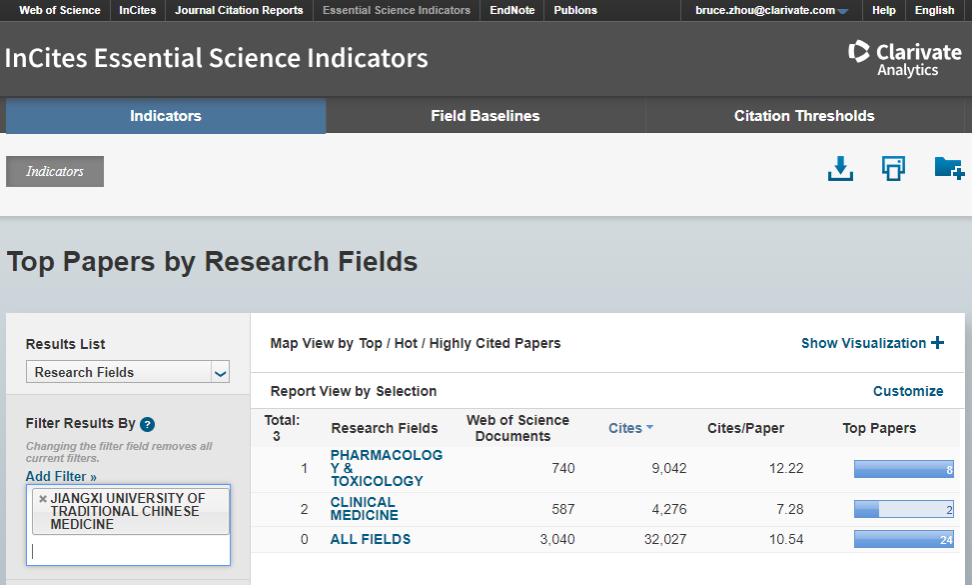Click the All Fields top papers bar
This screenshot has width=972, height=585.
(x=903, y=540)
